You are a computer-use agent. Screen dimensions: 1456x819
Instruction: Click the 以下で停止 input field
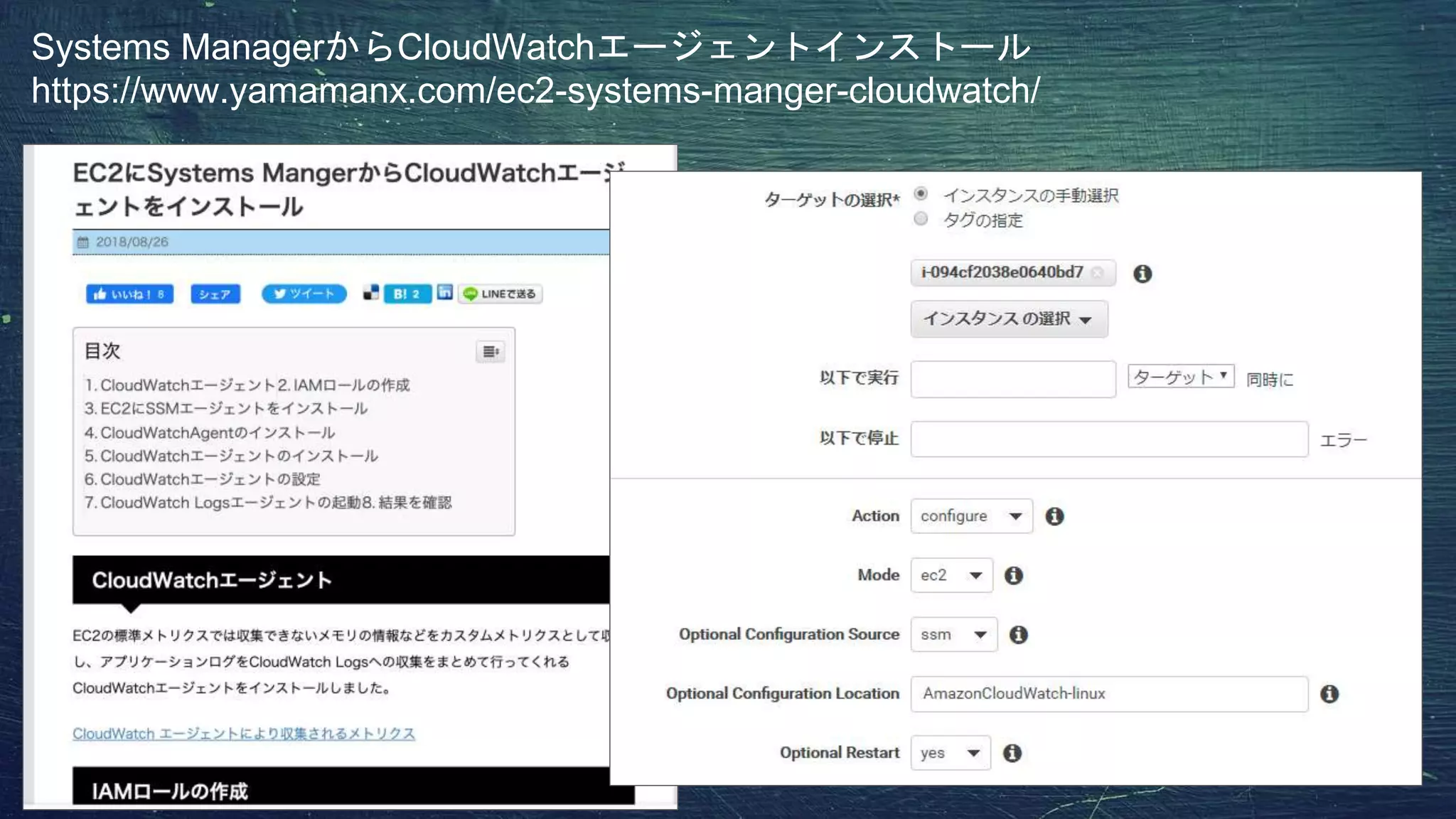pos(1109,439)
